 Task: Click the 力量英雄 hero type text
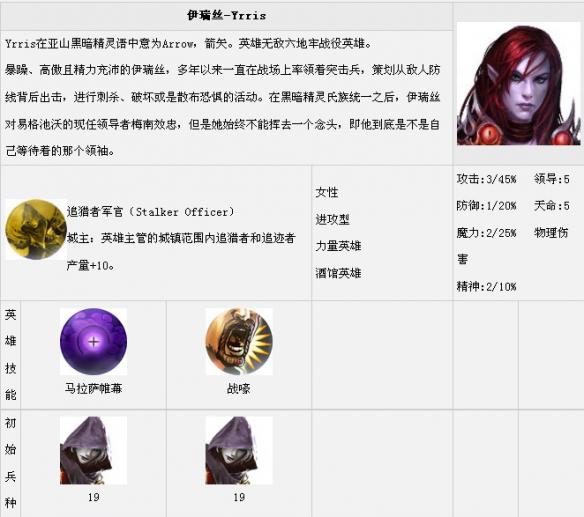tap(338, 246)
